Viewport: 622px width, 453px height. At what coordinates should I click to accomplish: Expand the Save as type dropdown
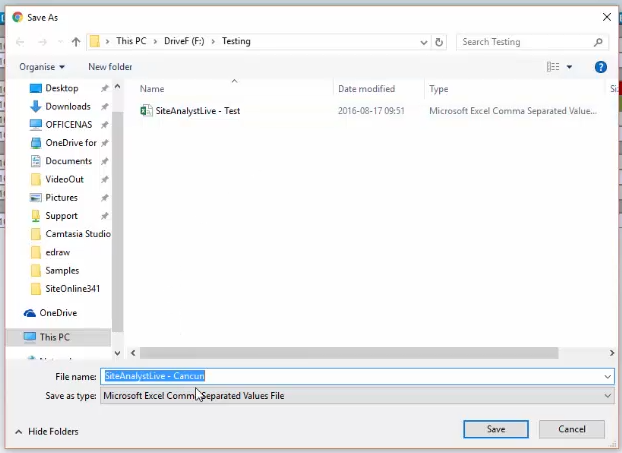click(607, 396)
